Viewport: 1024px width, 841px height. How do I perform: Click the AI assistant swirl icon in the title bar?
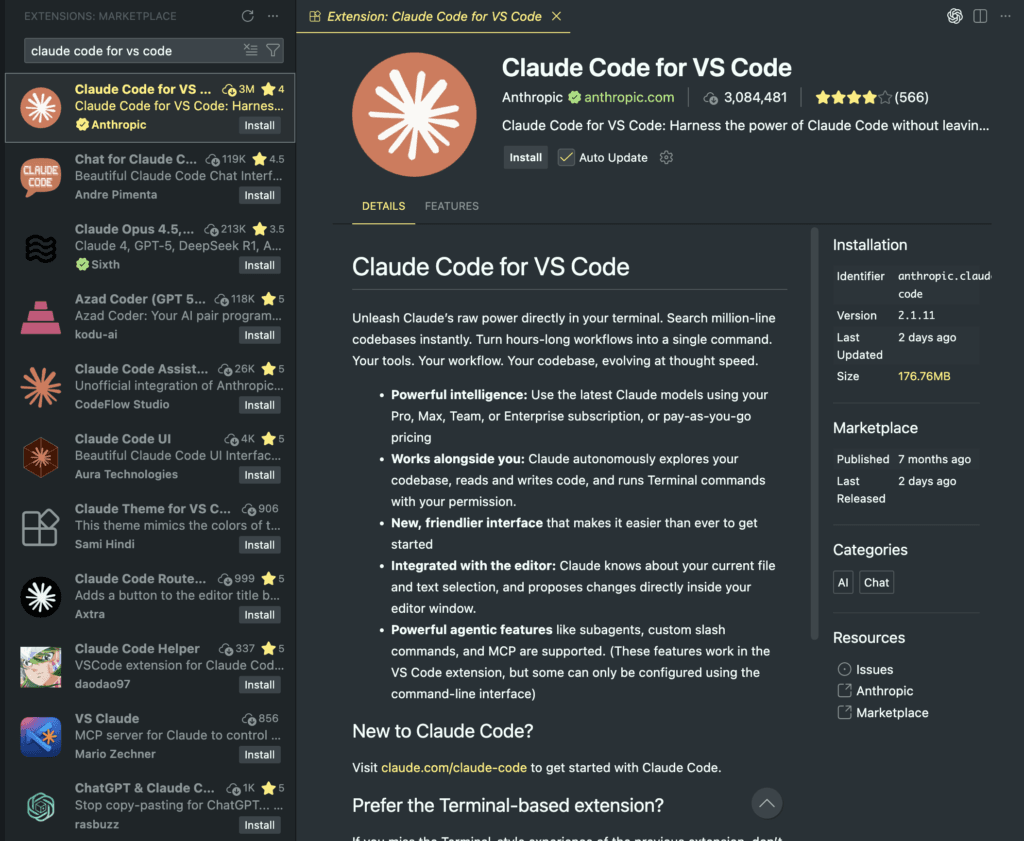coord(954,16)
